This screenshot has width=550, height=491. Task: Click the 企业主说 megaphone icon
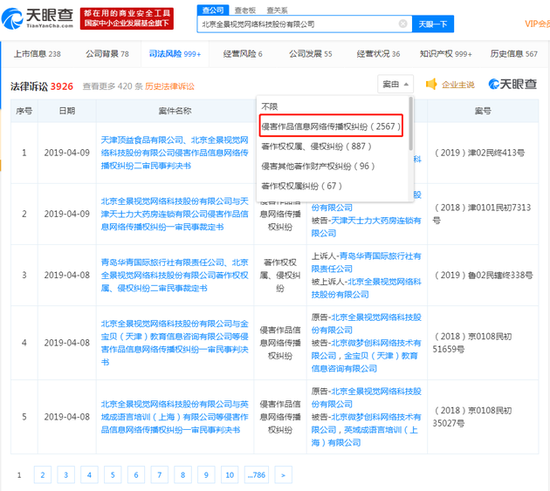tap(431, 84)
